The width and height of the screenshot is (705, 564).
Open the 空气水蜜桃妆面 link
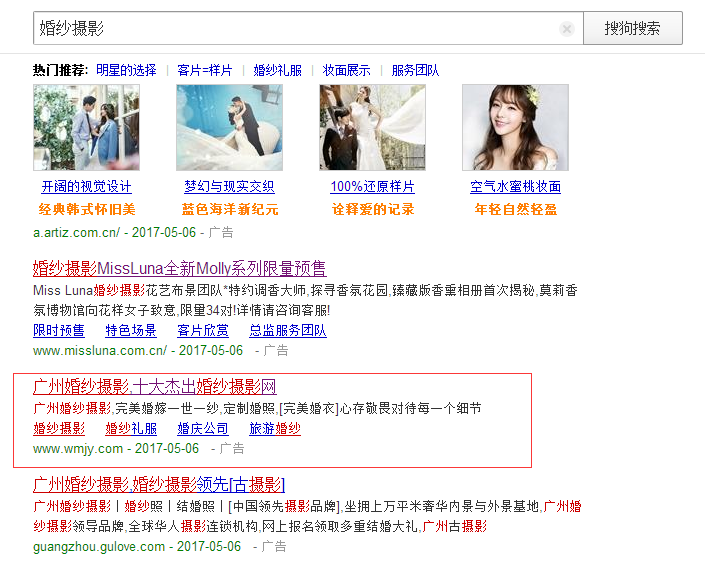pos(515,187)
